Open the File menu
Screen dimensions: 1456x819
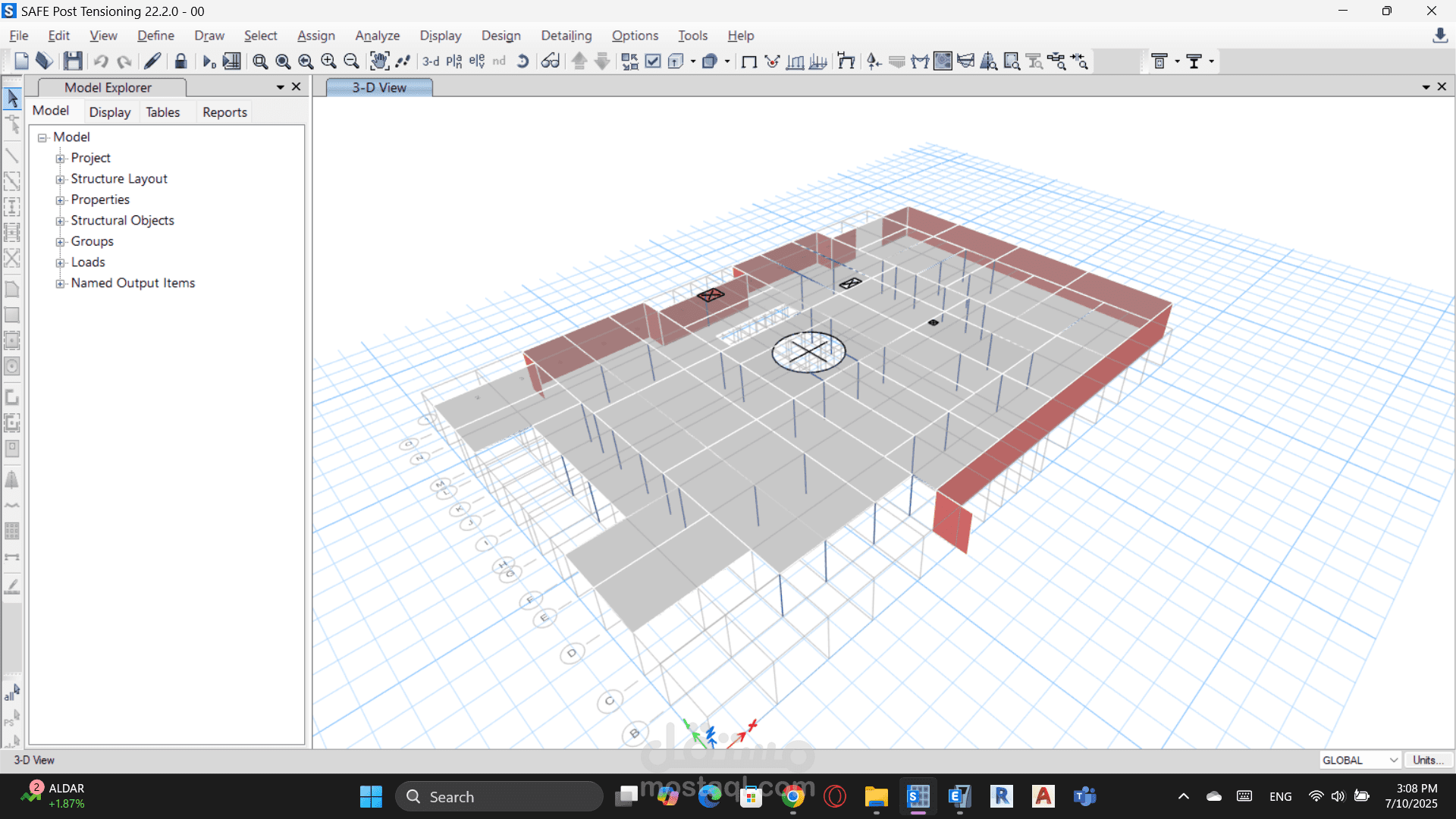tap(19, 36)
